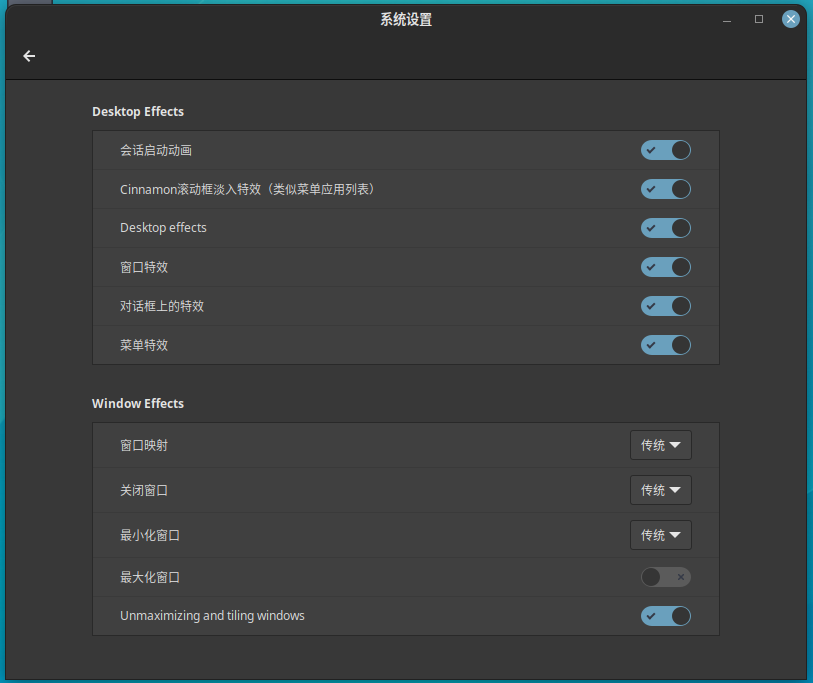Disable 对话框上的特效 switch
813x683 pixels.
[666, 306]
